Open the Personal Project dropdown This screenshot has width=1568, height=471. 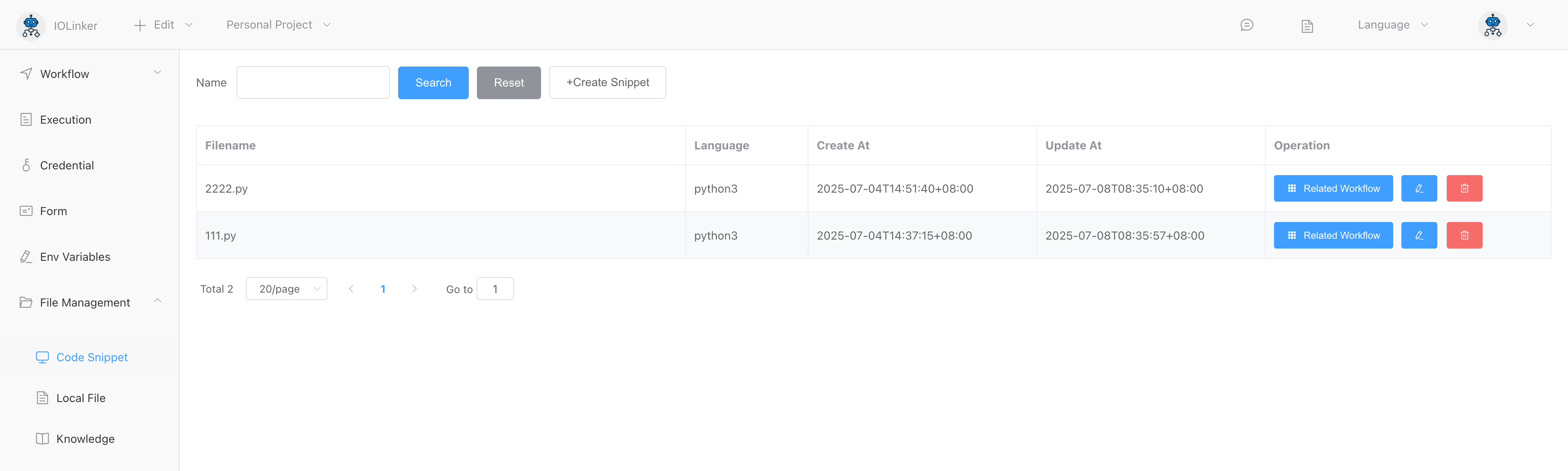point(278,25)
